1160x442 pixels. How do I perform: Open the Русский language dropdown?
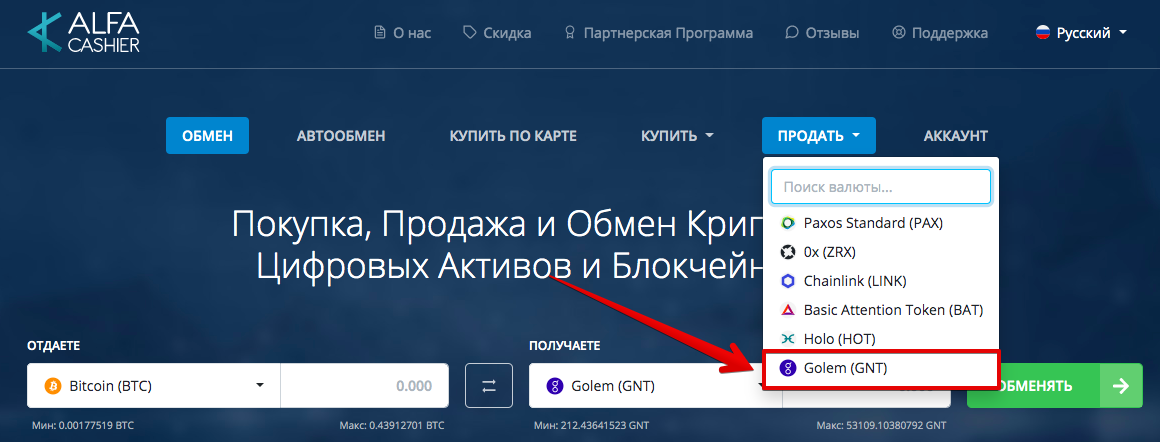pyautogui.click(x=1081, y=33)
